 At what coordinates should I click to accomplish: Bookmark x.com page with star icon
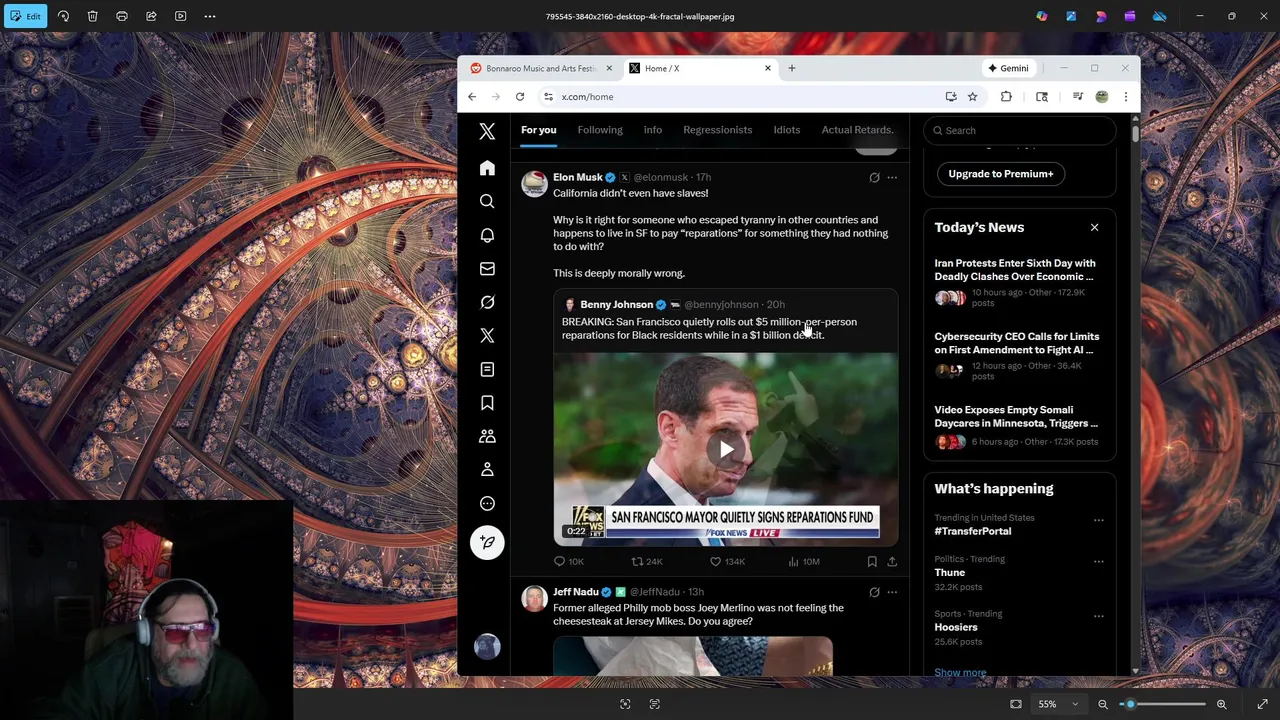tap(972, 97)
